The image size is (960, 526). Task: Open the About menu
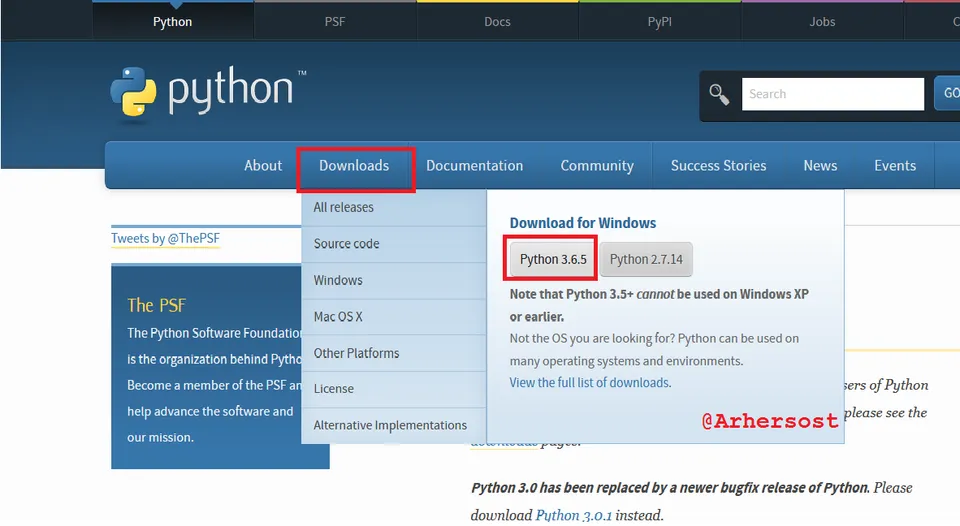pyautogui.click(x=263, y=165)
